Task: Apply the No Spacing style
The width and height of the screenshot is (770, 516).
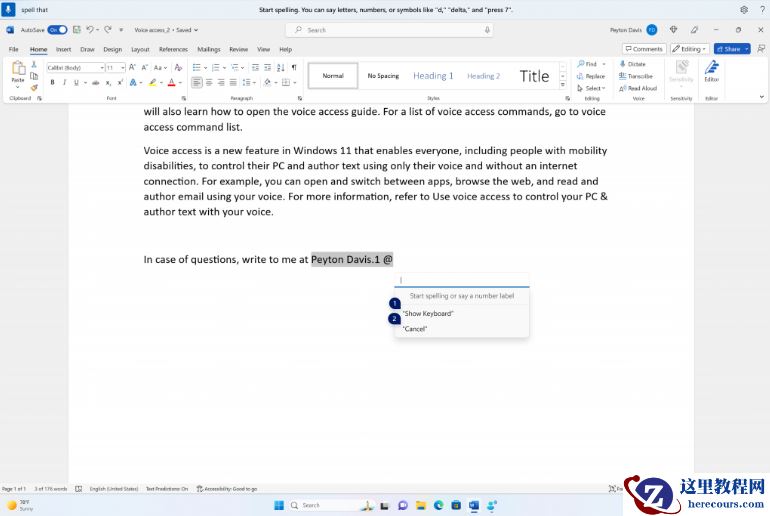Action: tap(383, 76)
